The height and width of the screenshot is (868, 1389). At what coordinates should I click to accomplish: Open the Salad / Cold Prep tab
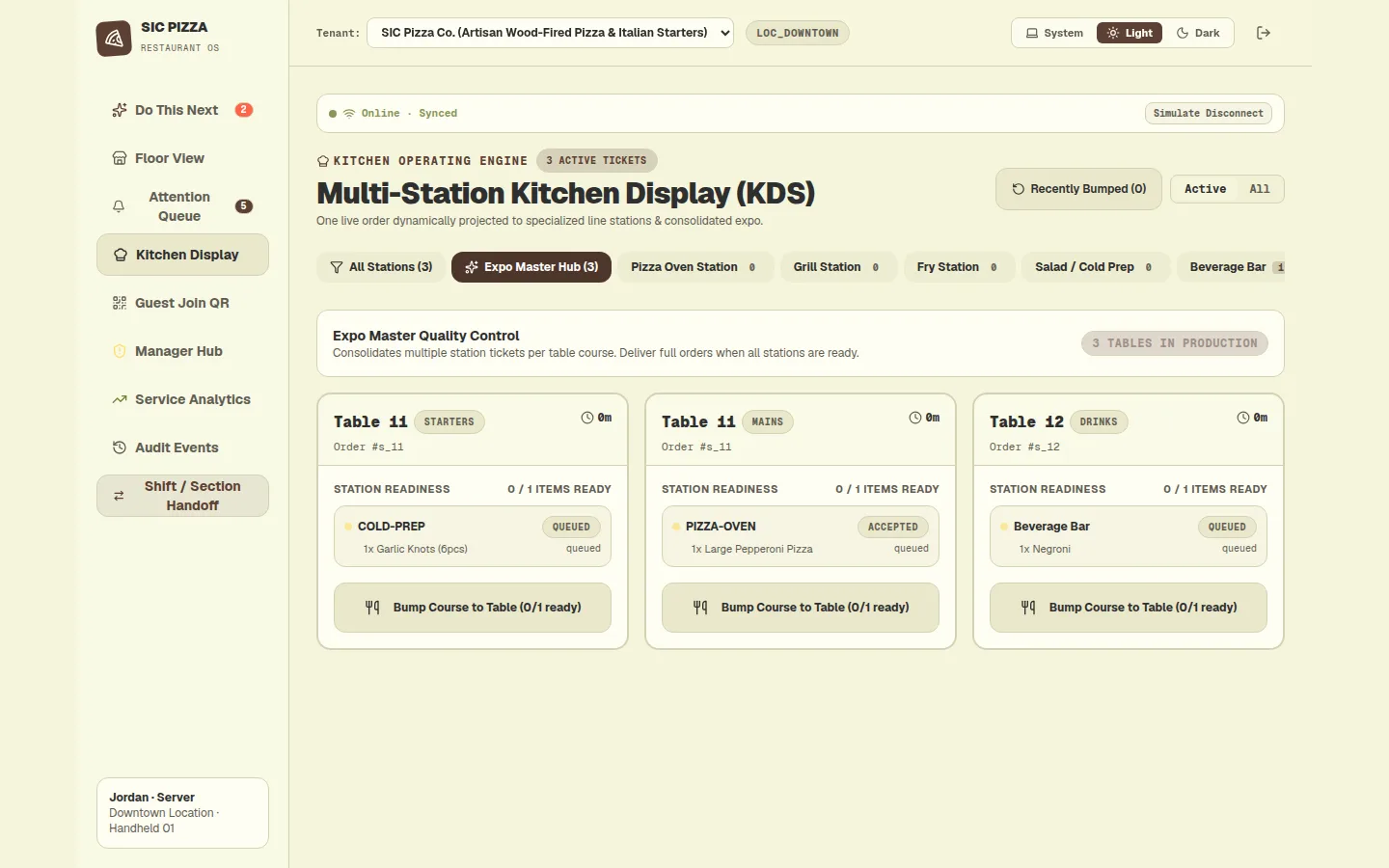coord(1096,267)
